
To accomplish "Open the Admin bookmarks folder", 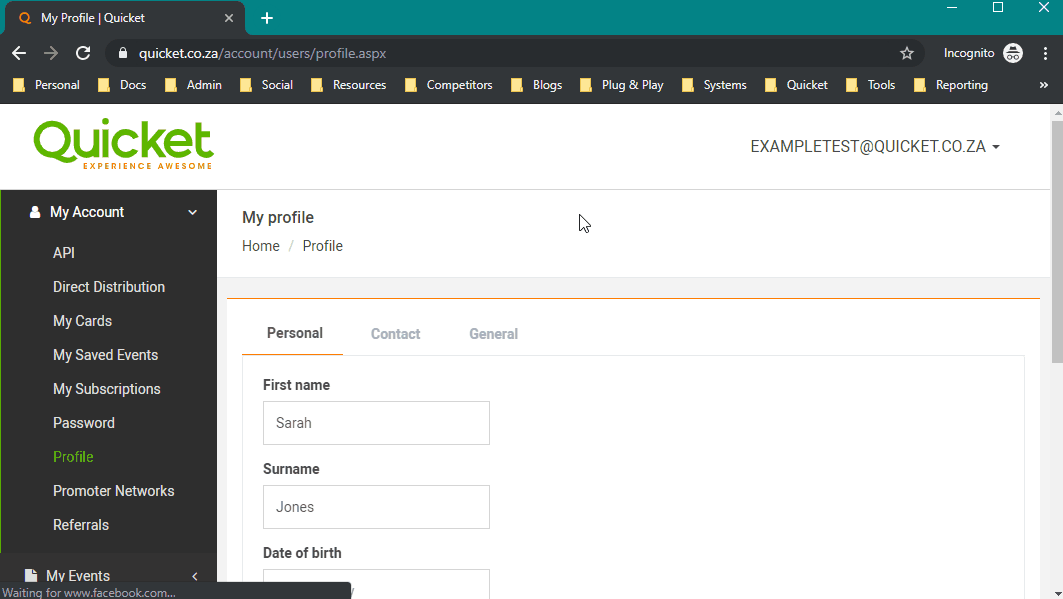I will coord(193,85).
